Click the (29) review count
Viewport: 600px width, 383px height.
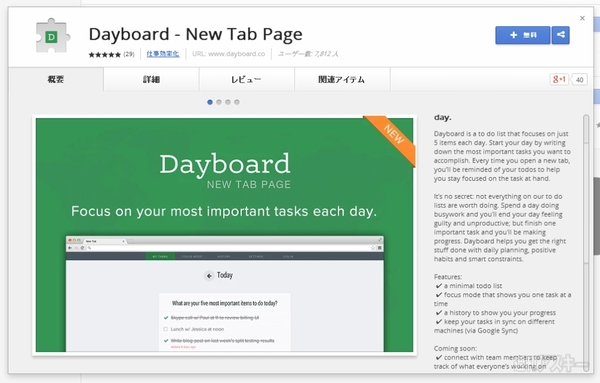tap(129, 54)
